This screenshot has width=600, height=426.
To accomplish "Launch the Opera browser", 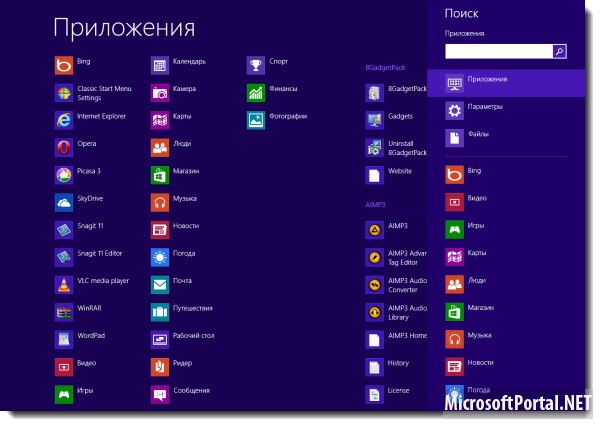I will (75, 148).
